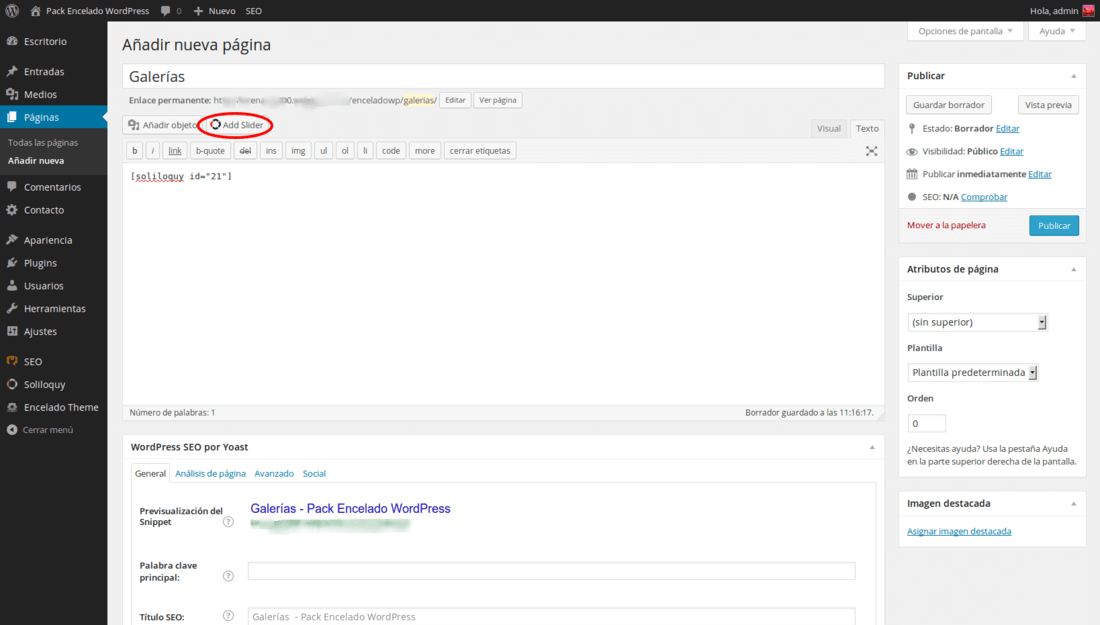This screenshot has height=625, width=1100.
Task: Open the Opciones de pantalla dropdown
Action: [965, 31]
